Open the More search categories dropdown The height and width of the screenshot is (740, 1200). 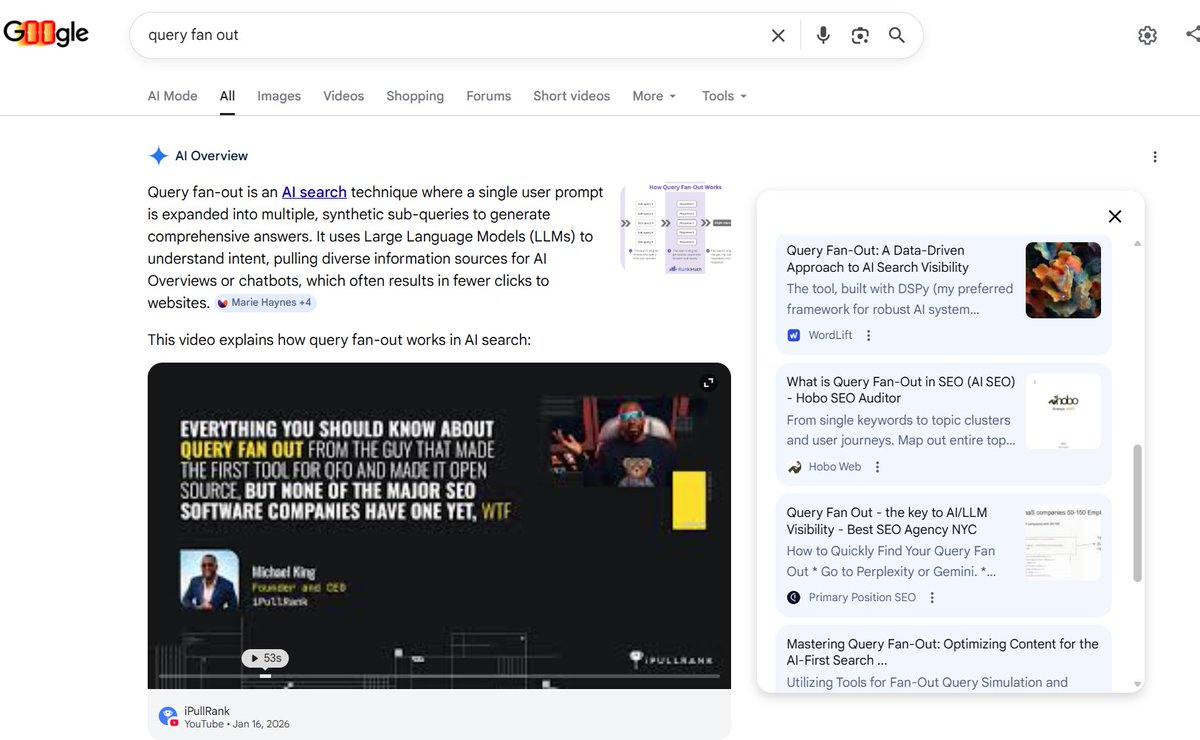(x=653, y=96)
